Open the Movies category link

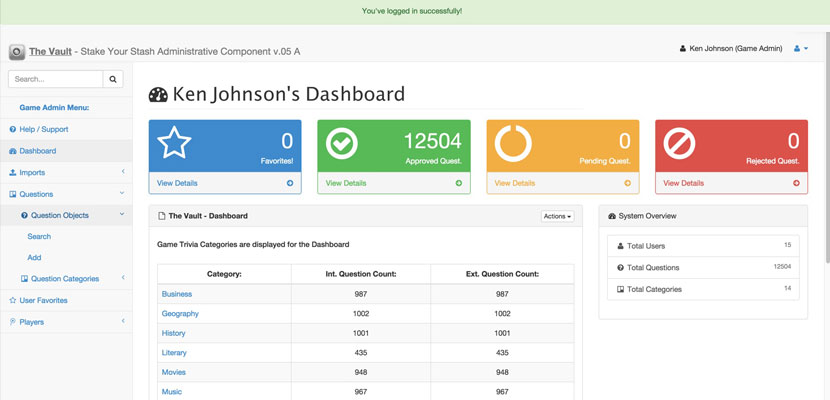(174, 372)
